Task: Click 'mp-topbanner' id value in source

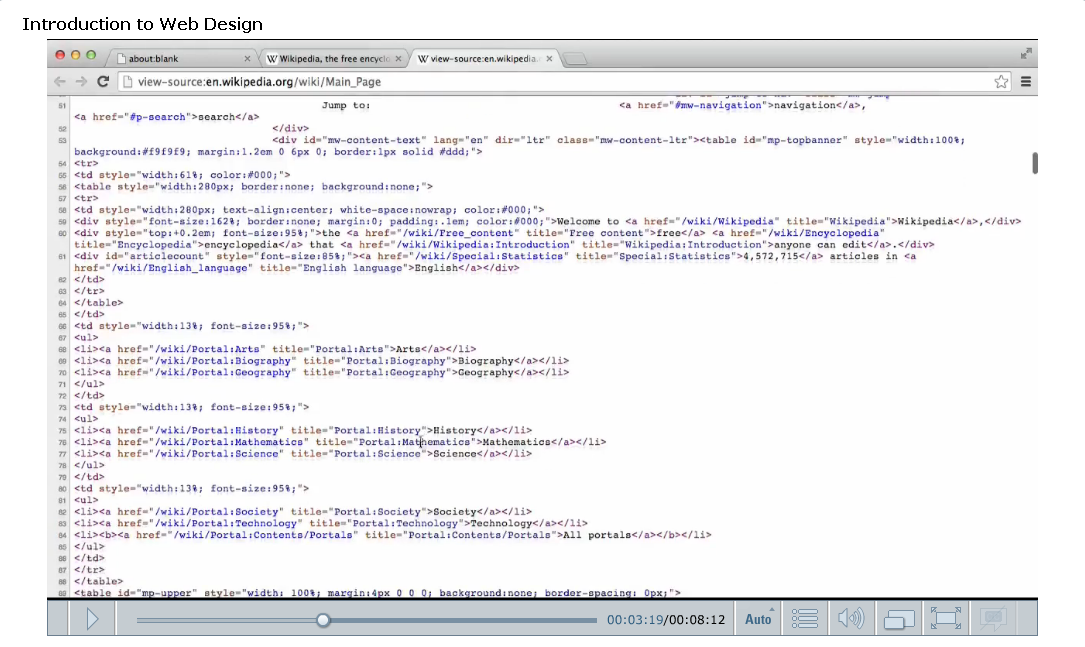Action: click(804, 140)
